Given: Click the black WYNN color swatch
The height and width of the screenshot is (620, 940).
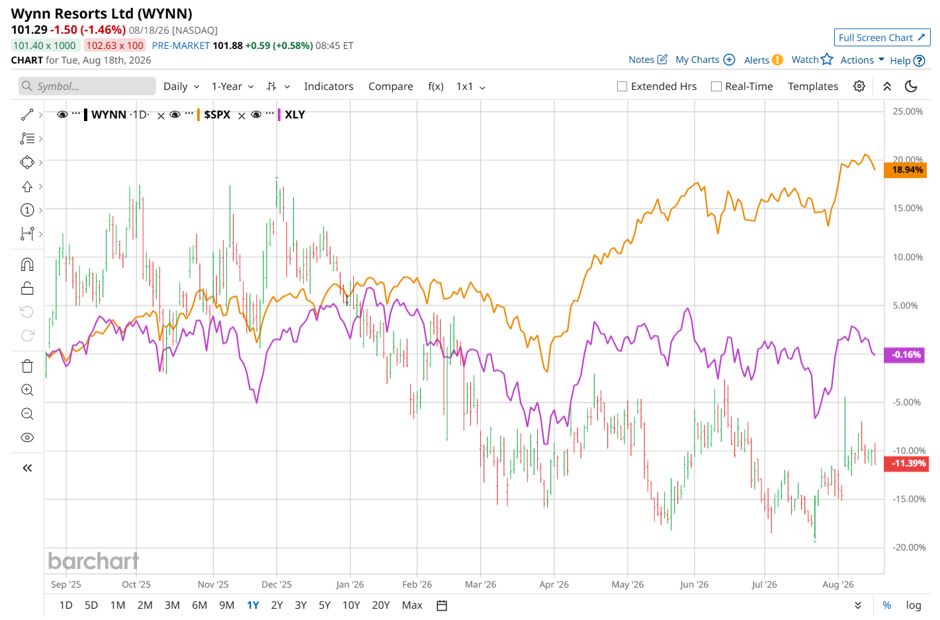Looking at the screenshot, I should (86, 115).
